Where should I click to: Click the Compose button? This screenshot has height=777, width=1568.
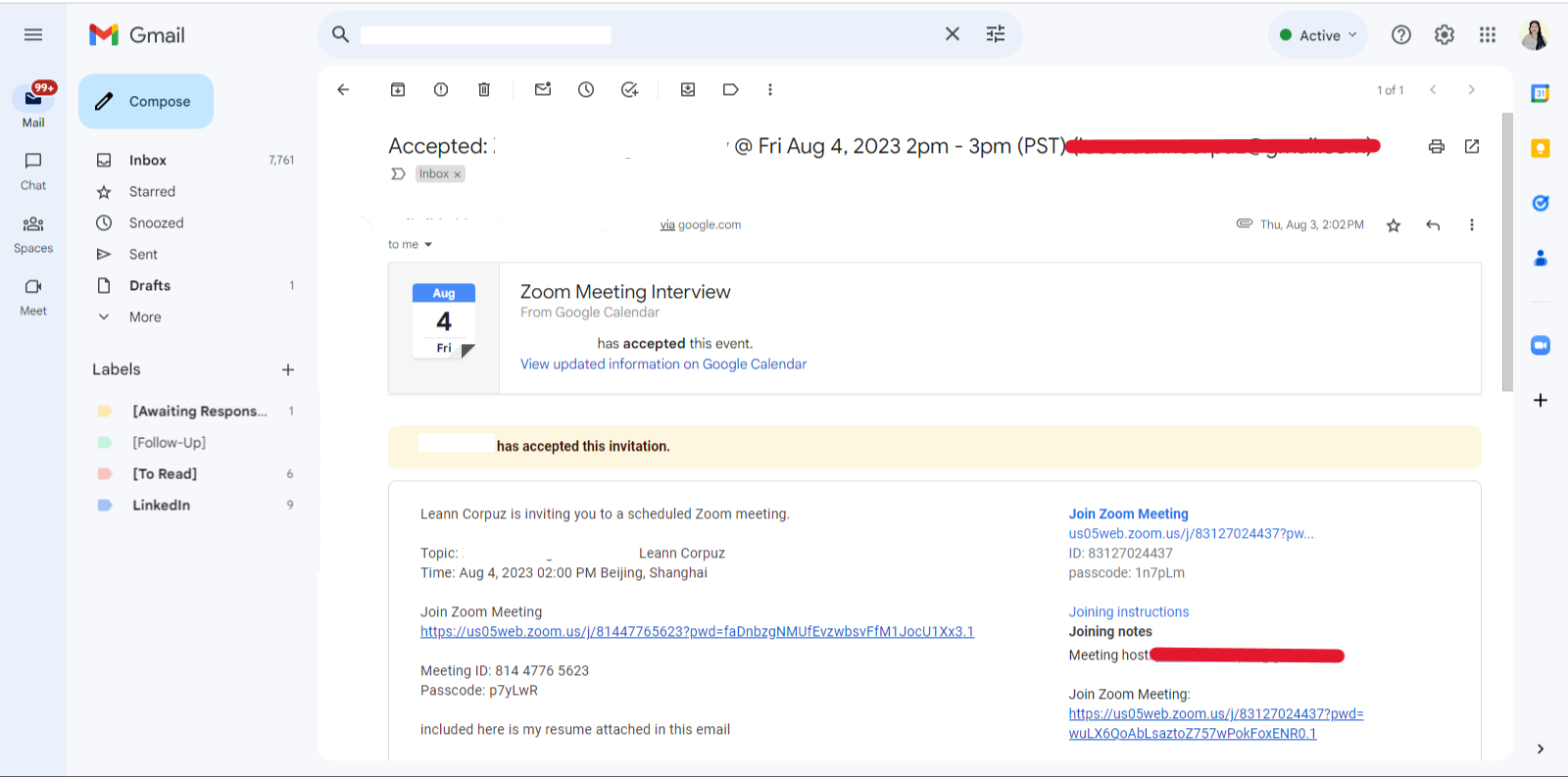pos(146,102)
